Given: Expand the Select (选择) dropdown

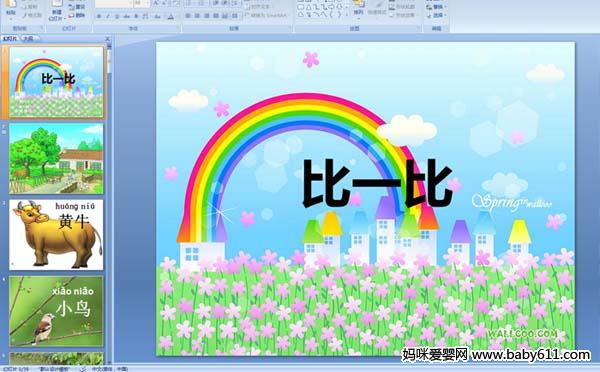Looking at the screenshot, I should pos(435,15).
